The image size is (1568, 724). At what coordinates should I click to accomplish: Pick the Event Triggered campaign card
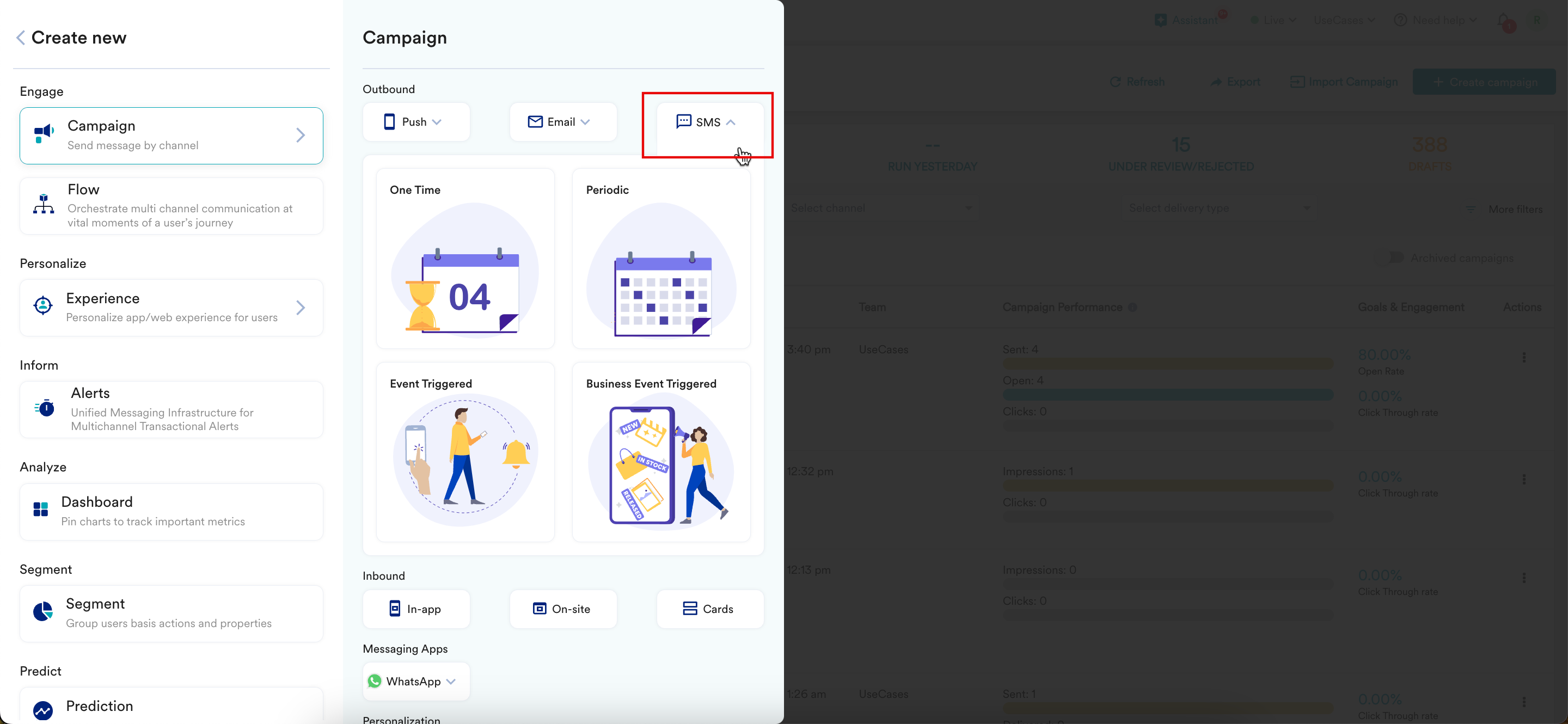pos(465,451)
